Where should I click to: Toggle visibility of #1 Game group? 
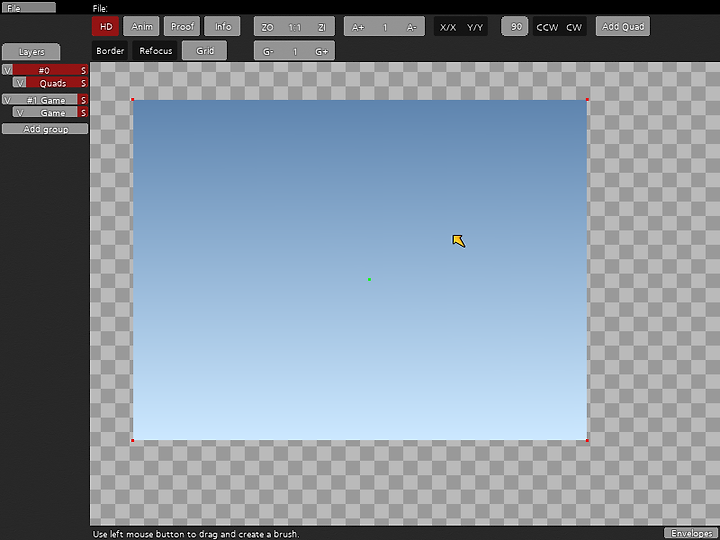pos(7,100)
